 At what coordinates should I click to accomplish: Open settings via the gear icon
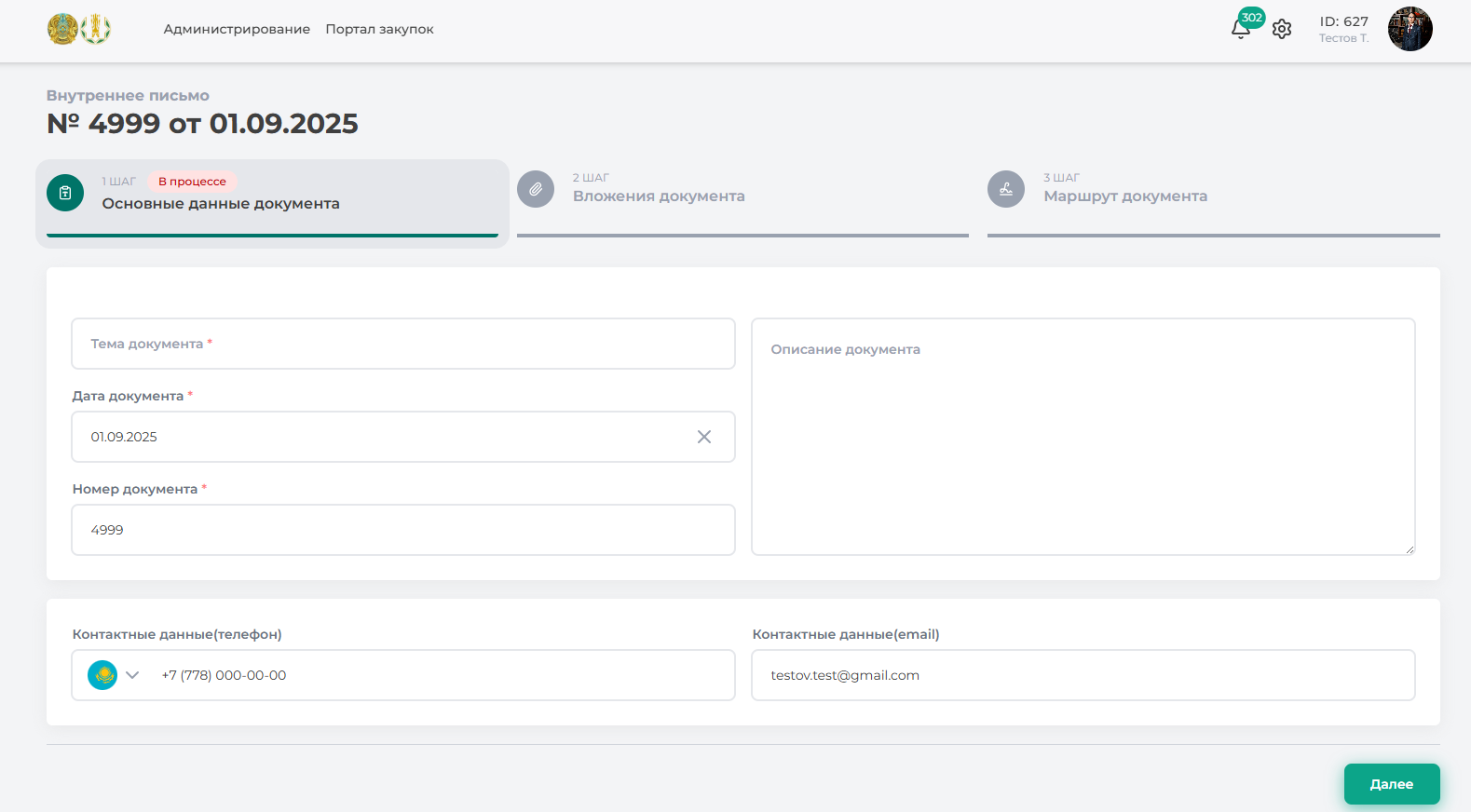1282,30
